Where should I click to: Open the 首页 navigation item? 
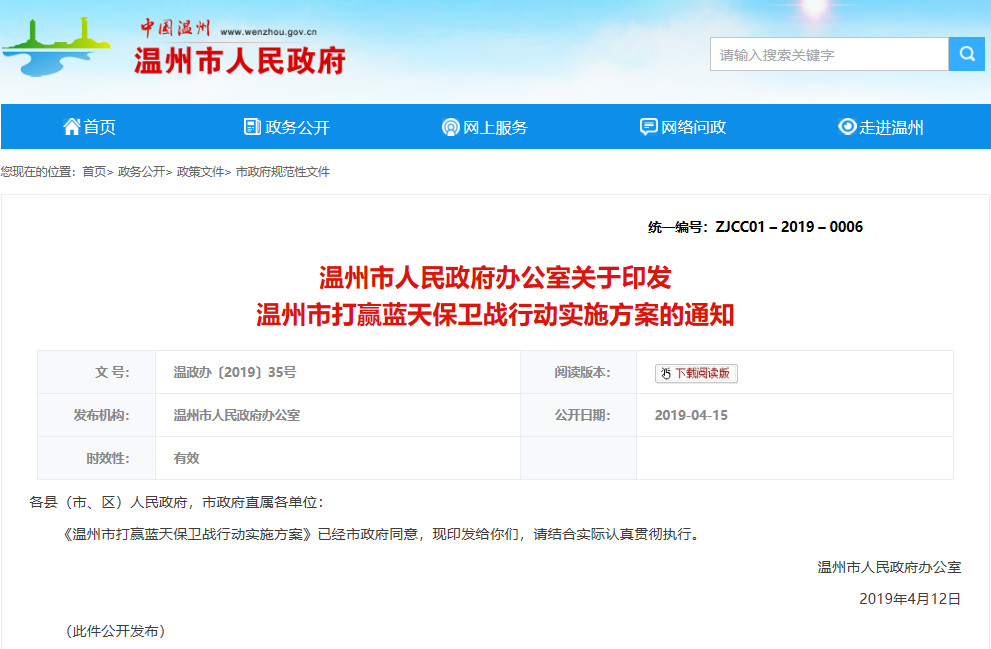point(89,127)
